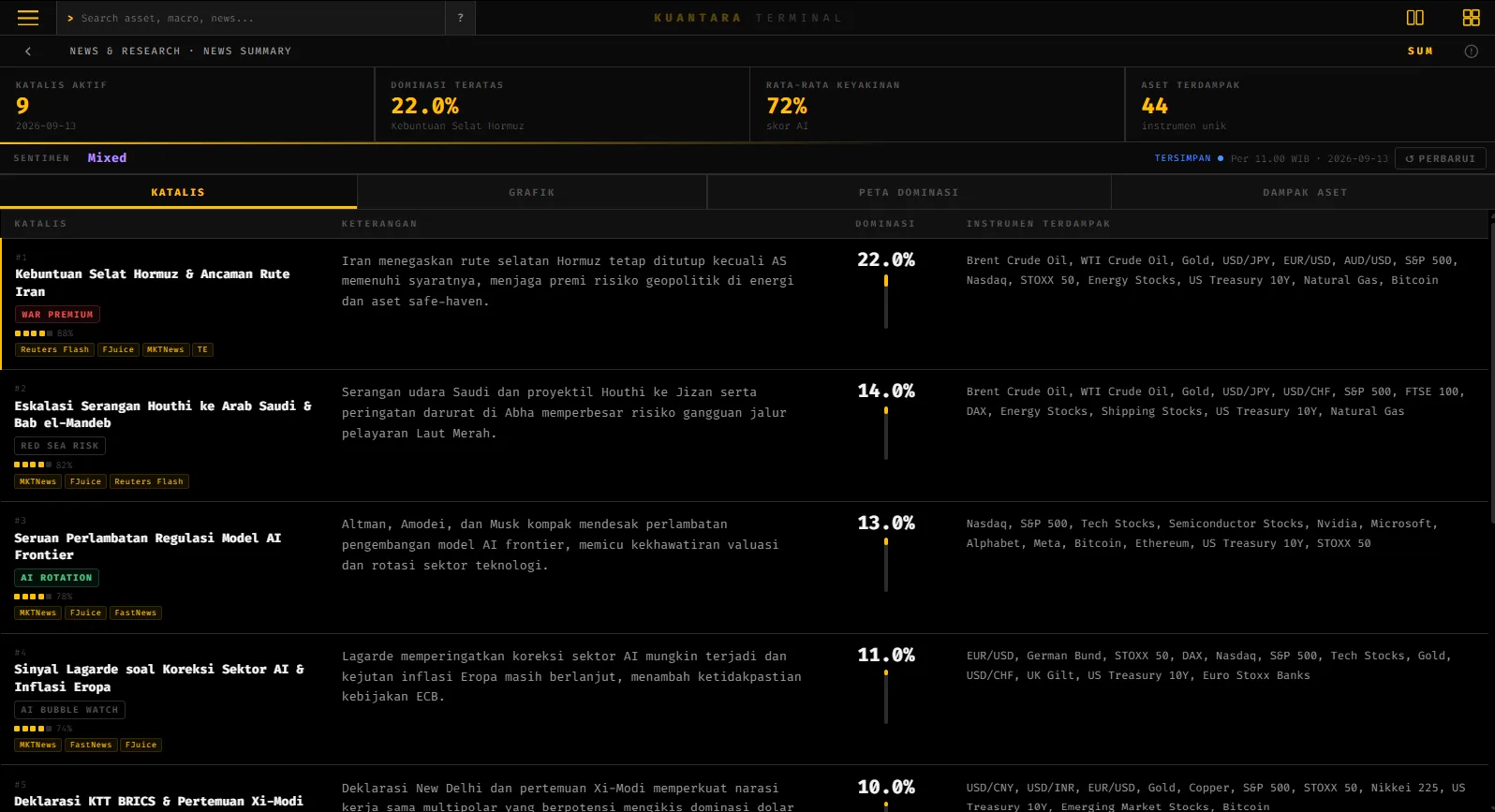Image resolution: width=1495 pixels, height=812 pixels.
Task: Open the PETA DOMINASI tab
Action: click(909, 192)
